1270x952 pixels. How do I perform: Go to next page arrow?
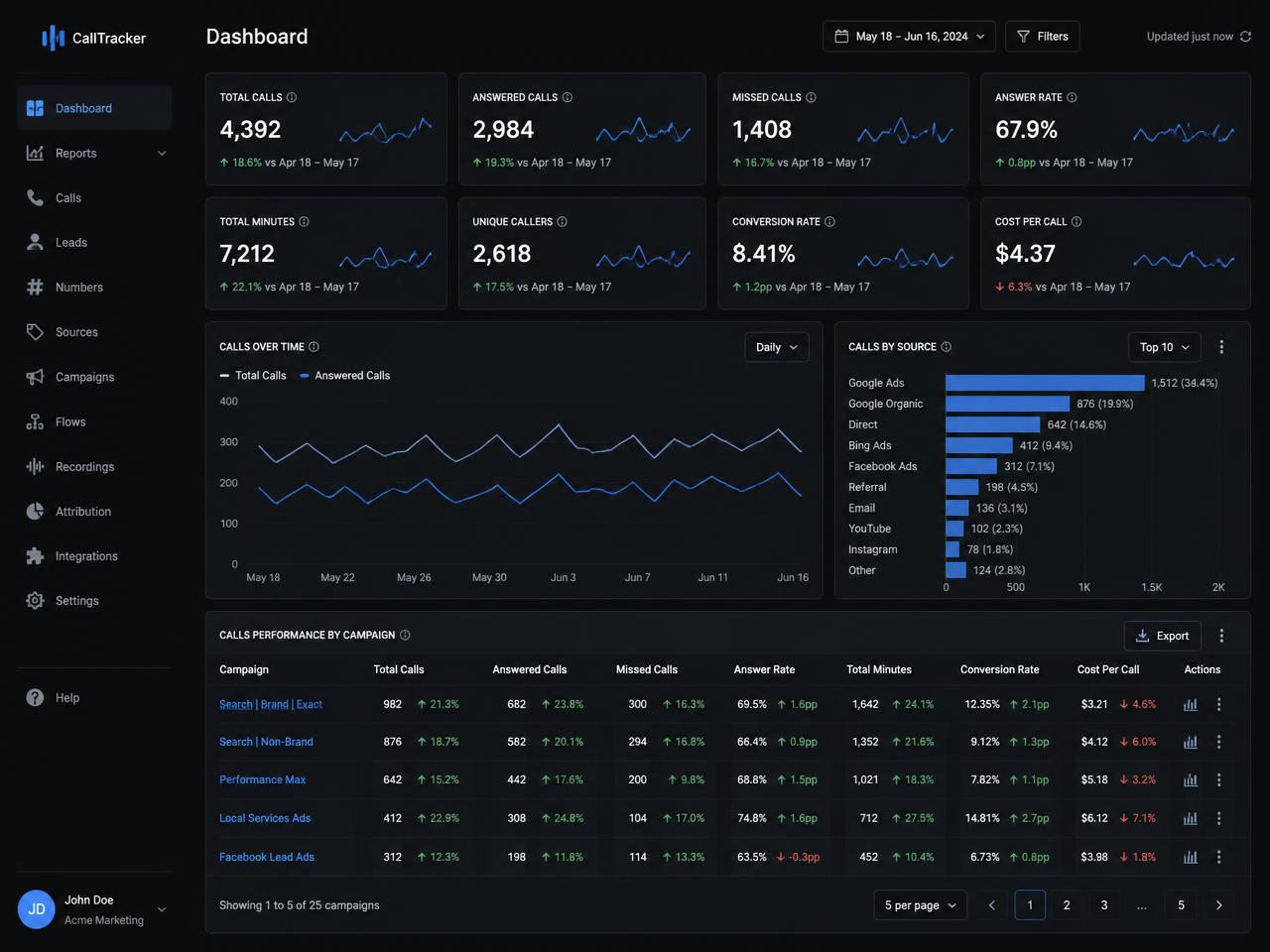(1218, 905)
